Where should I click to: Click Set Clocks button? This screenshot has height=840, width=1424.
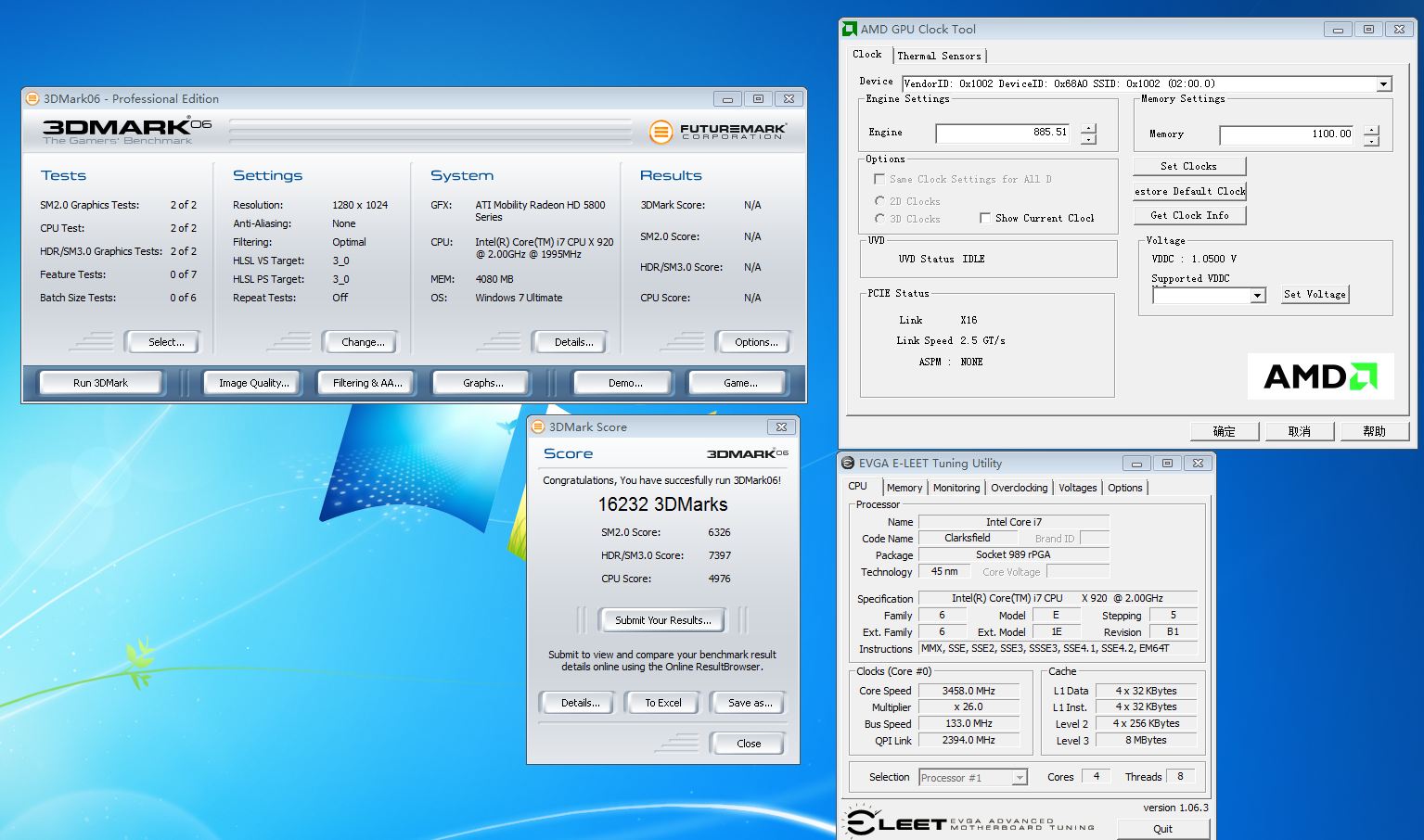[x=1188, y=166]
